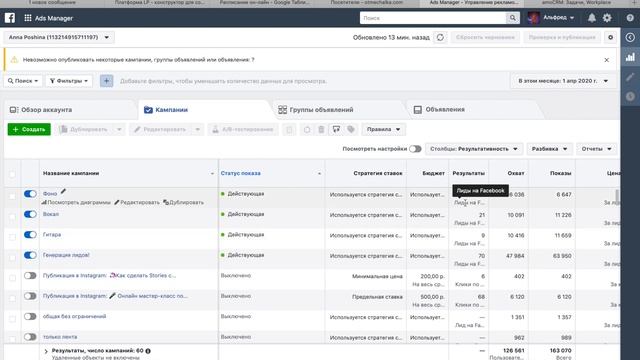Click Дублировать link under Фоно
Screen dimensions: 640x360
pos(183,202)
